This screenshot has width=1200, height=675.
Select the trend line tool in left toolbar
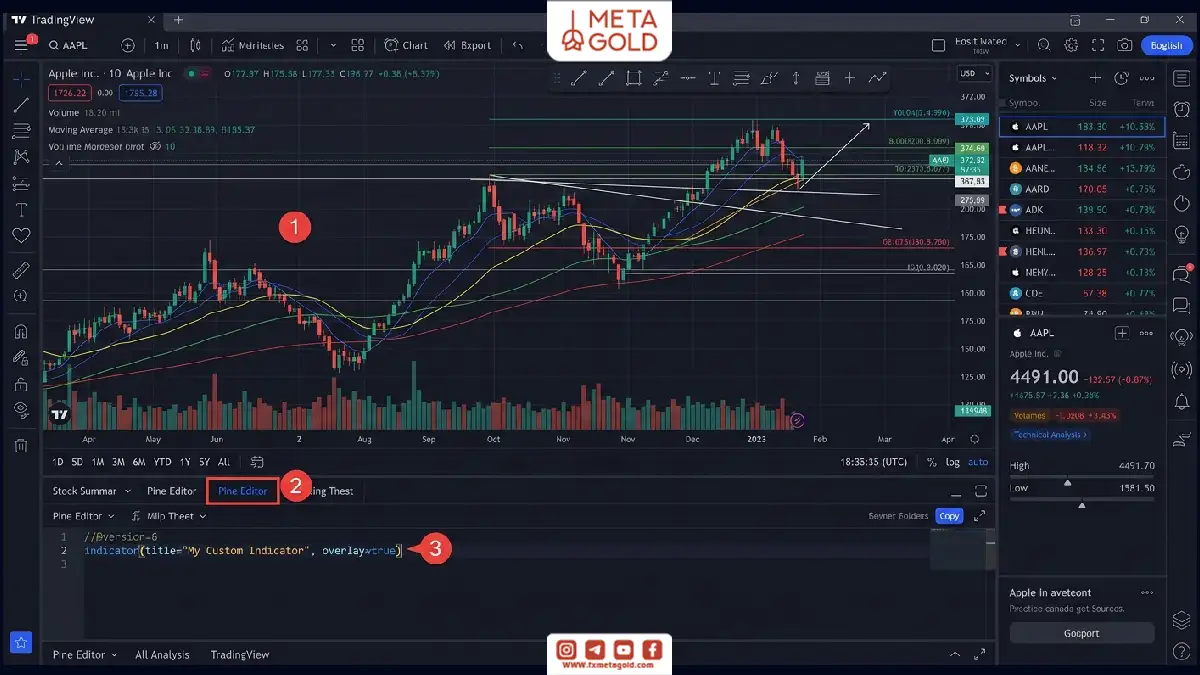click(x=21, y=105)
